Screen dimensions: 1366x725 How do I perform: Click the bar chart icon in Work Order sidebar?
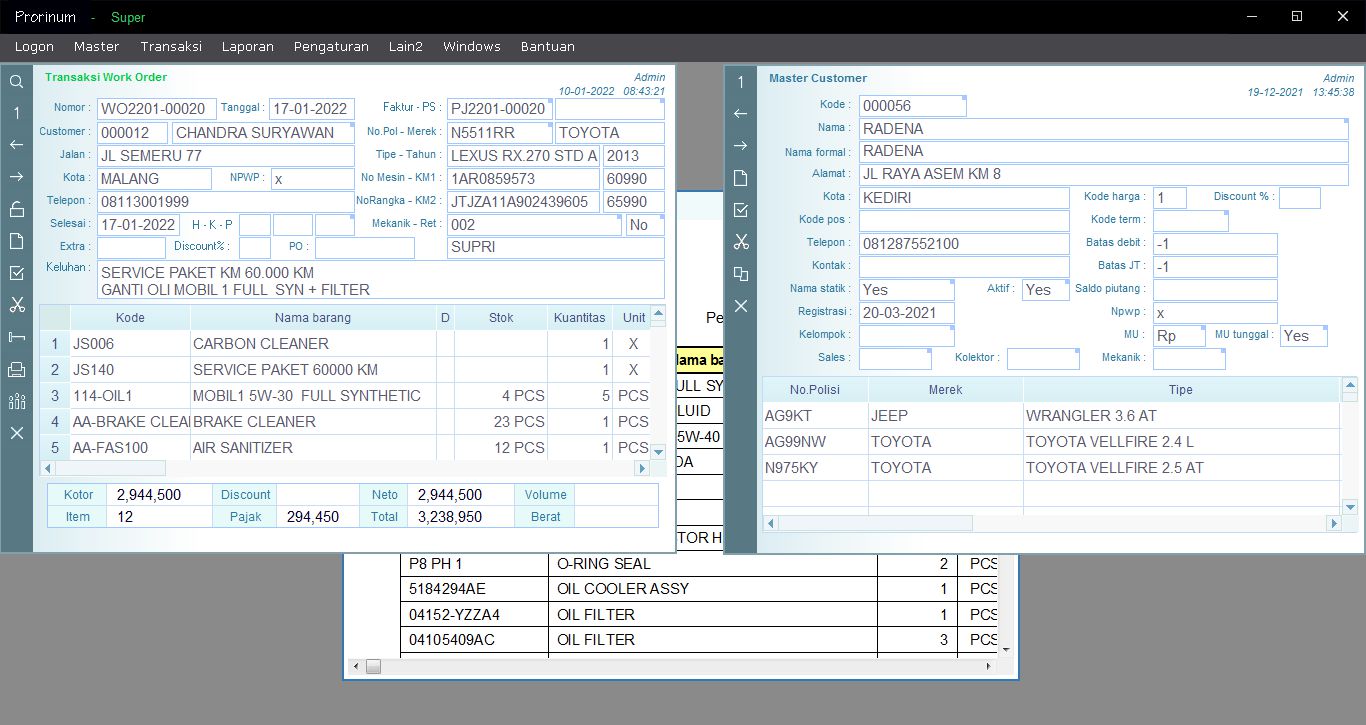coord(17,401)
